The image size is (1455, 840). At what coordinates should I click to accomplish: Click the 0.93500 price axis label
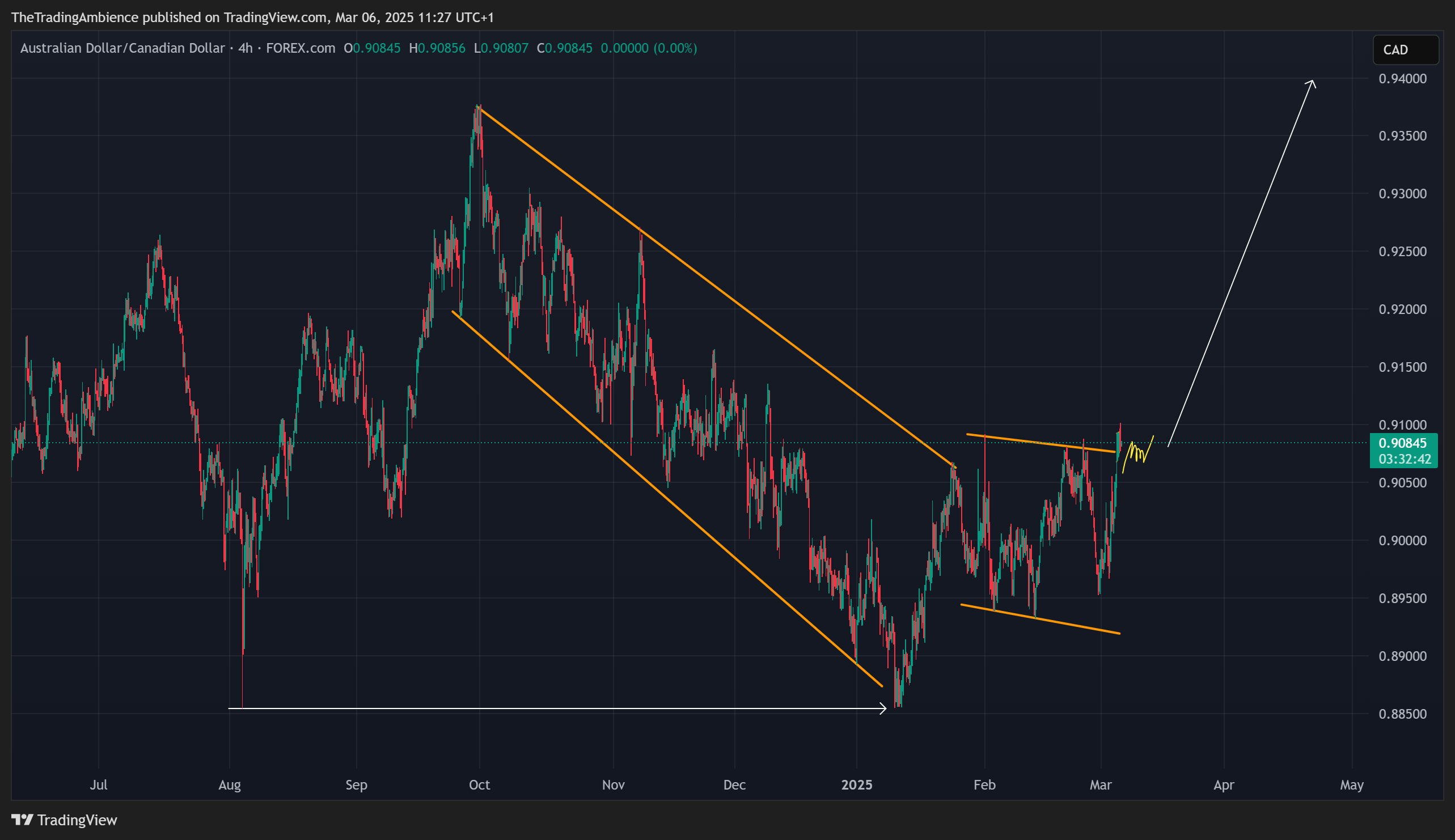(1403, 136)
